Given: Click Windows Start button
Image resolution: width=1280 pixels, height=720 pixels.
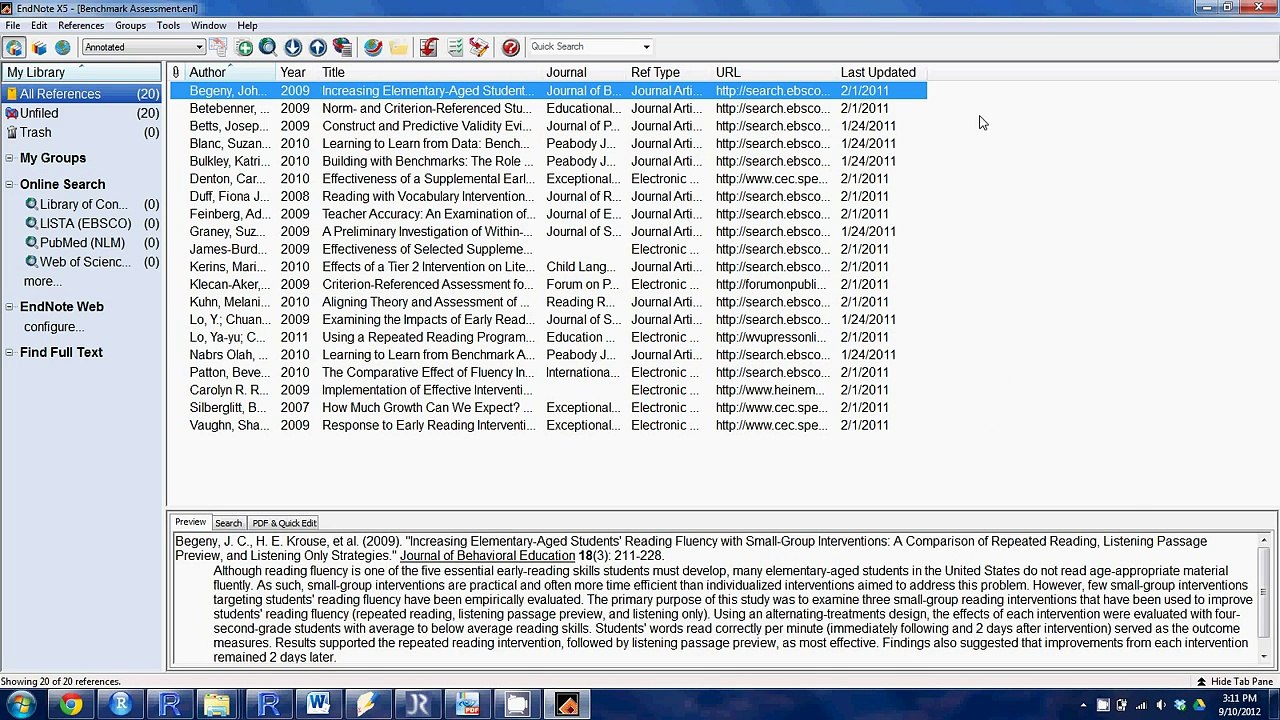Looking at the screenshot, I should pos(20,705).
